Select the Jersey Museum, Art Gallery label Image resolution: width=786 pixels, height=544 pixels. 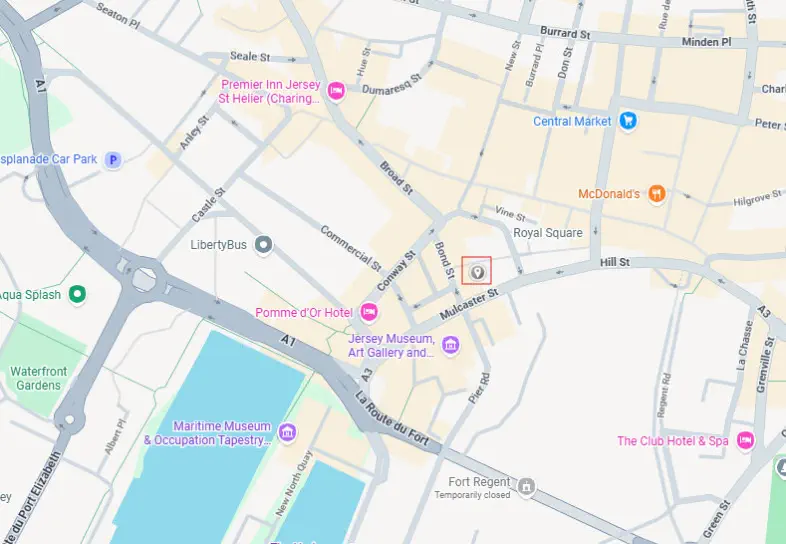pos(391,345)
